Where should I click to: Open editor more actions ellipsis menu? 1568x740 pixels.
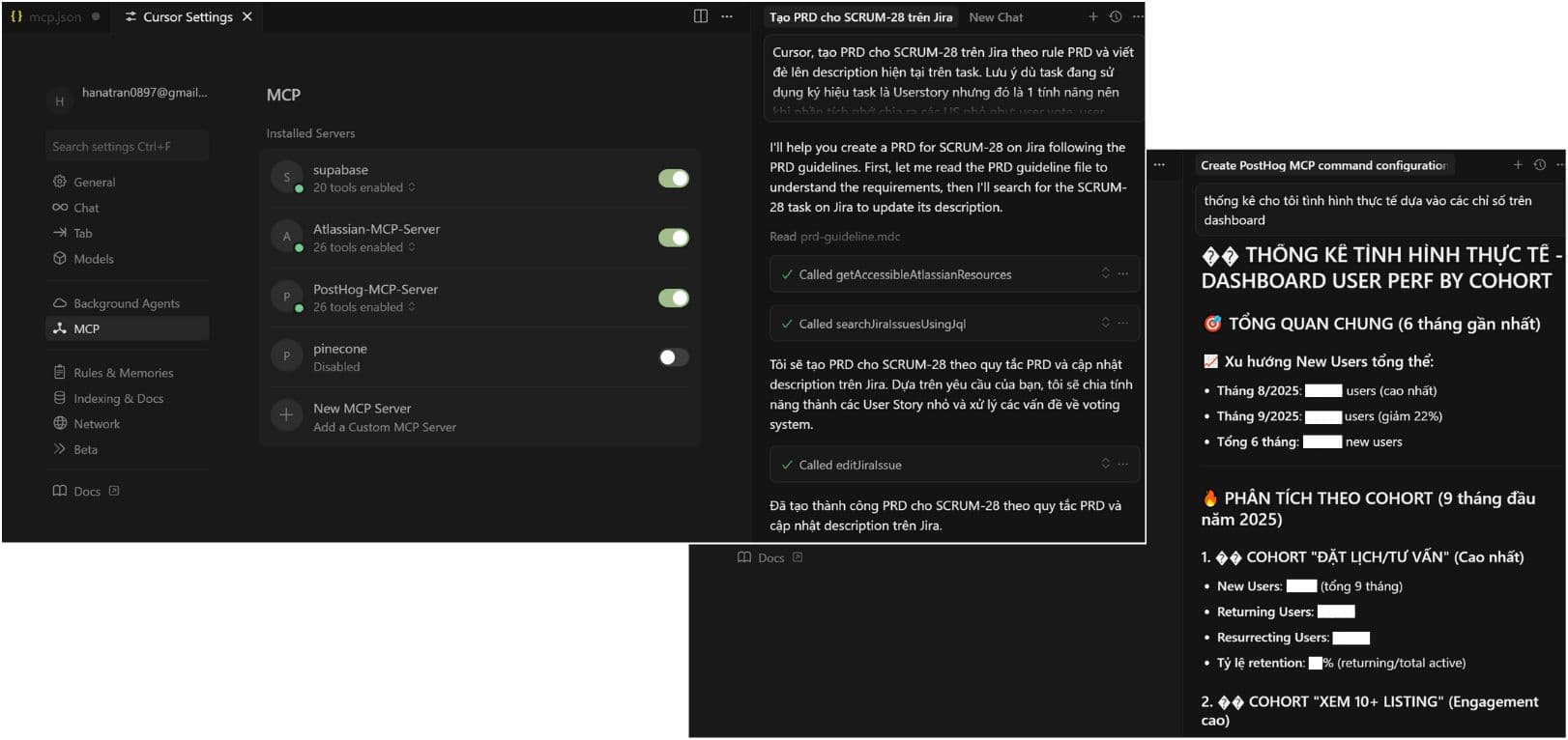pyautogui.click(x=727, y=16)
